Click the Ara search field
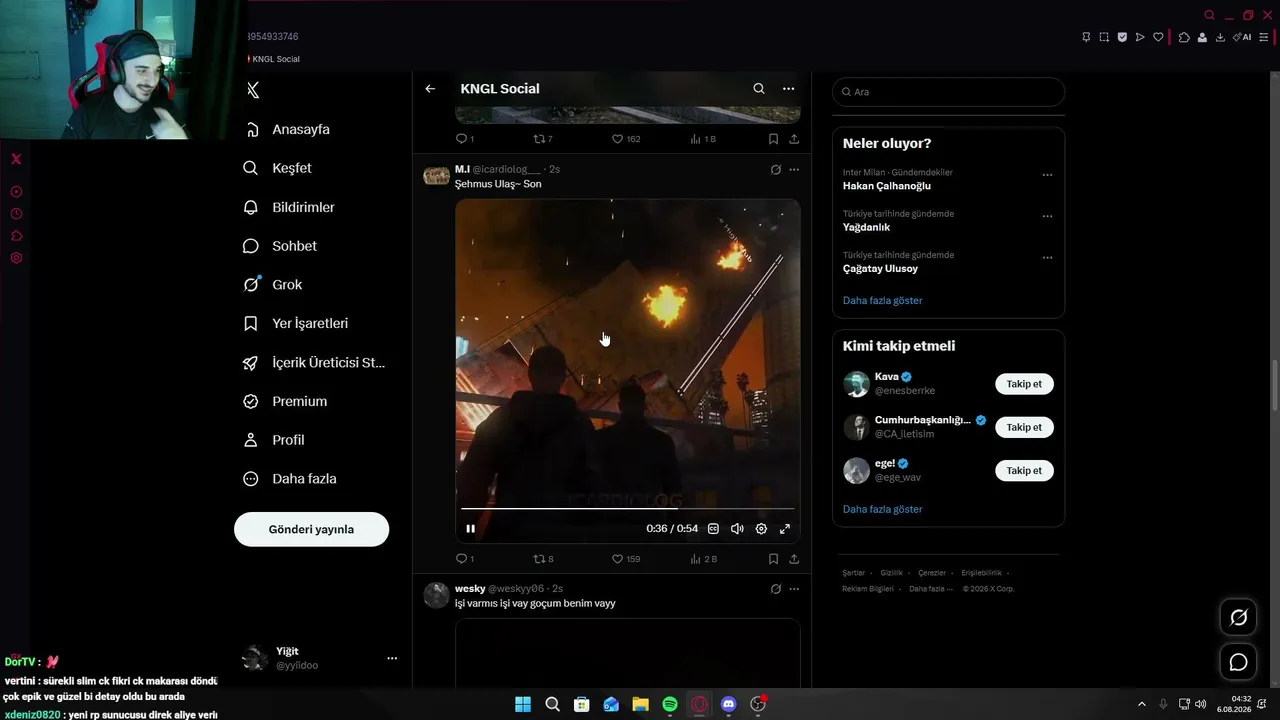This screenshot has width=1280, height=720. [x=948, y=92]
